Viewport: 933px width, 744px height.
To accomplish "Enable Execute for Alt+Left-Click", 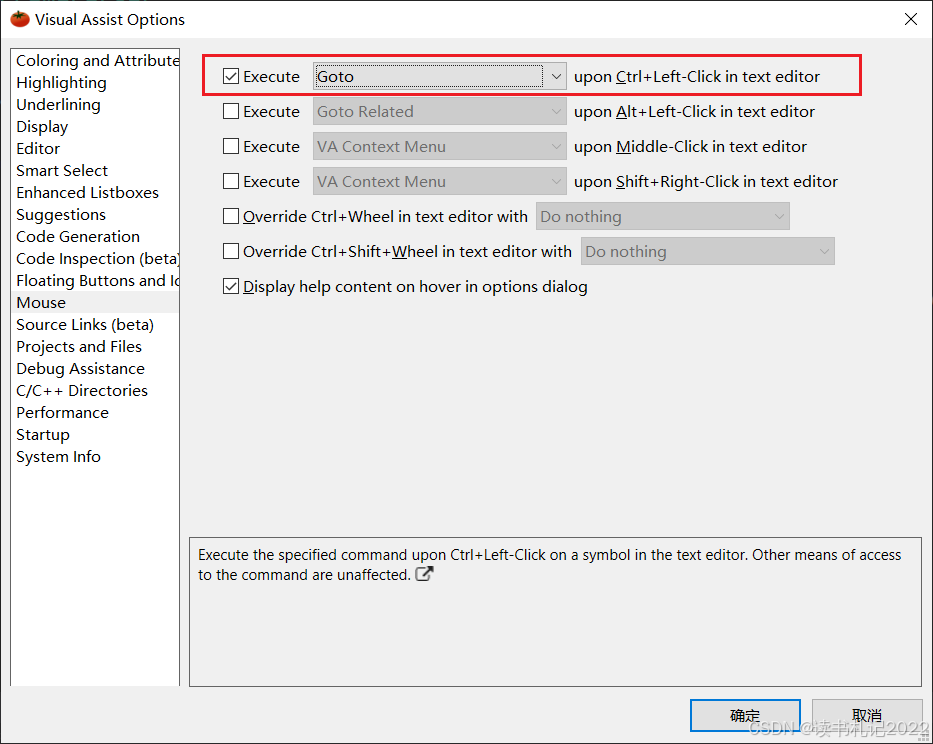I will (231, 111).
